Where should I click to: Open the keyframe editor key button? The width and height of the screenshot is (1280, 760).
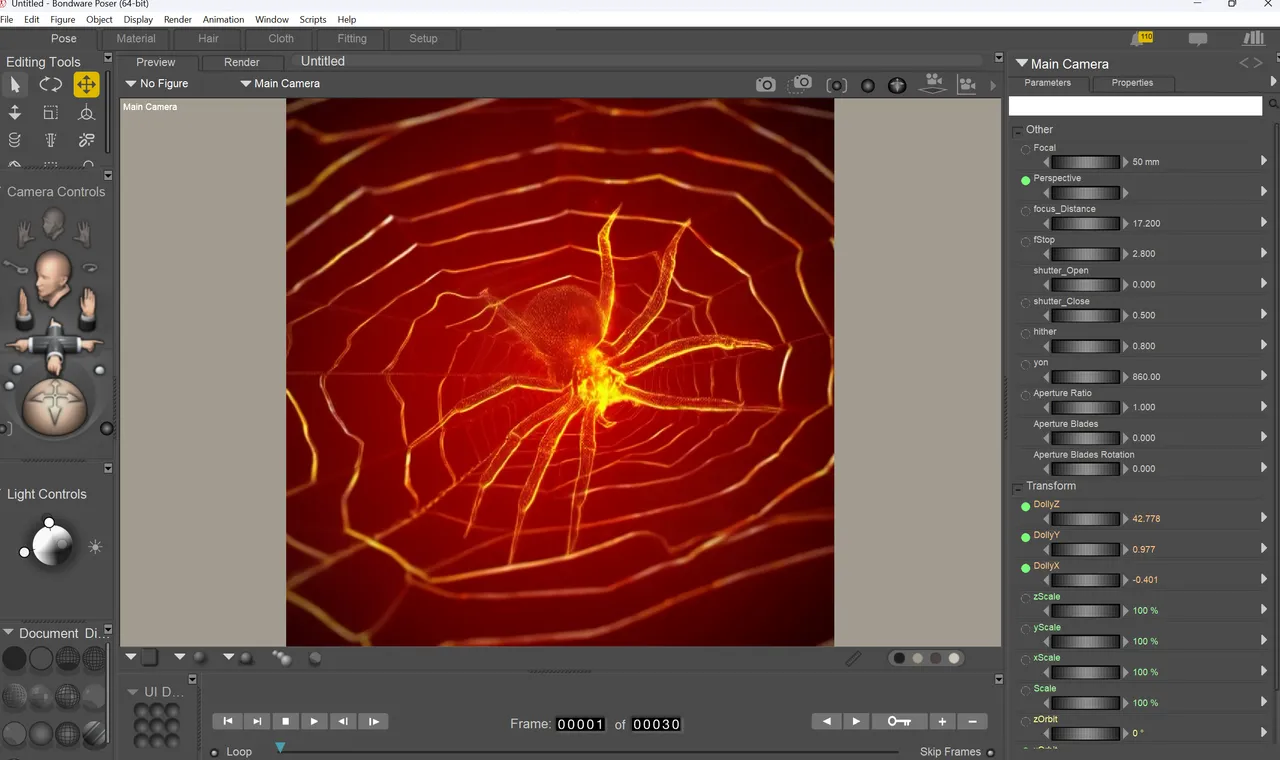click(898, 721)
